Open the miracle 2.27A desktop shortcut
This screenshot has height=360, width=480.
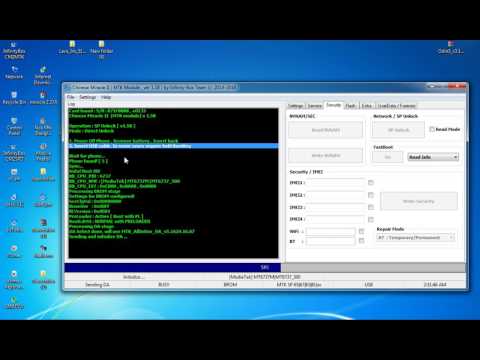[x=43, y=98]
